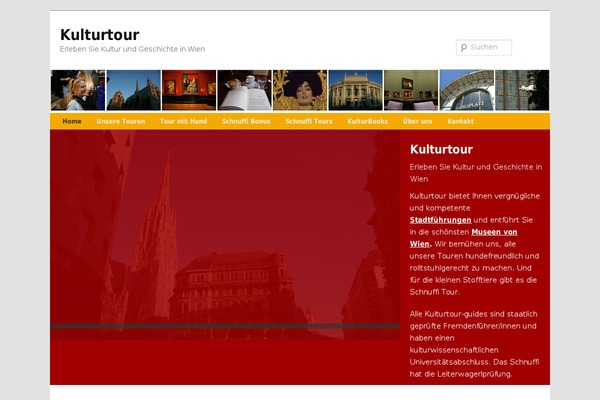Click the open book and coffee thumbnail
The image size is (600, 400).
pos(244,90)
